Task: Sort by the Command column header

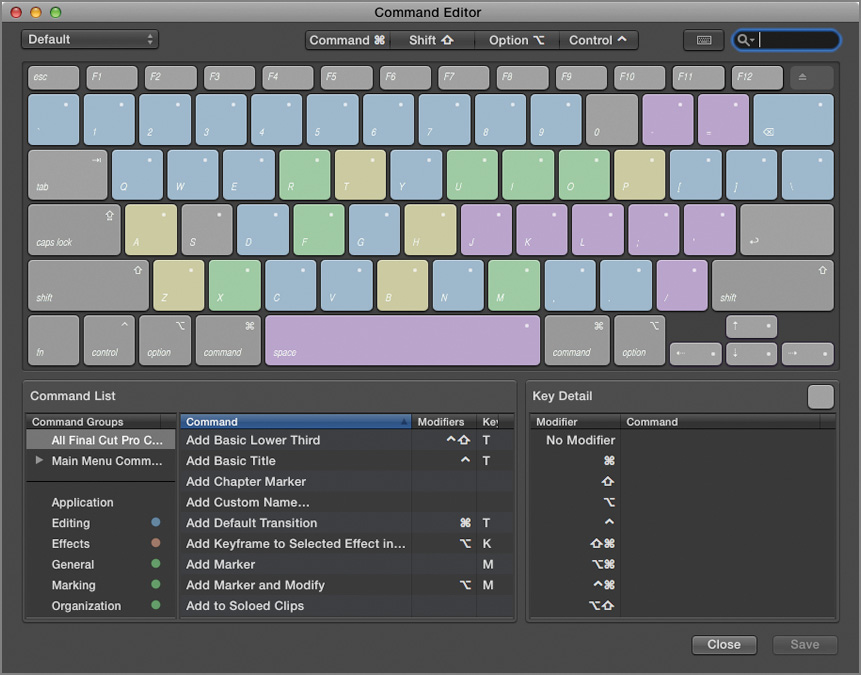Action: pos(295,422)
